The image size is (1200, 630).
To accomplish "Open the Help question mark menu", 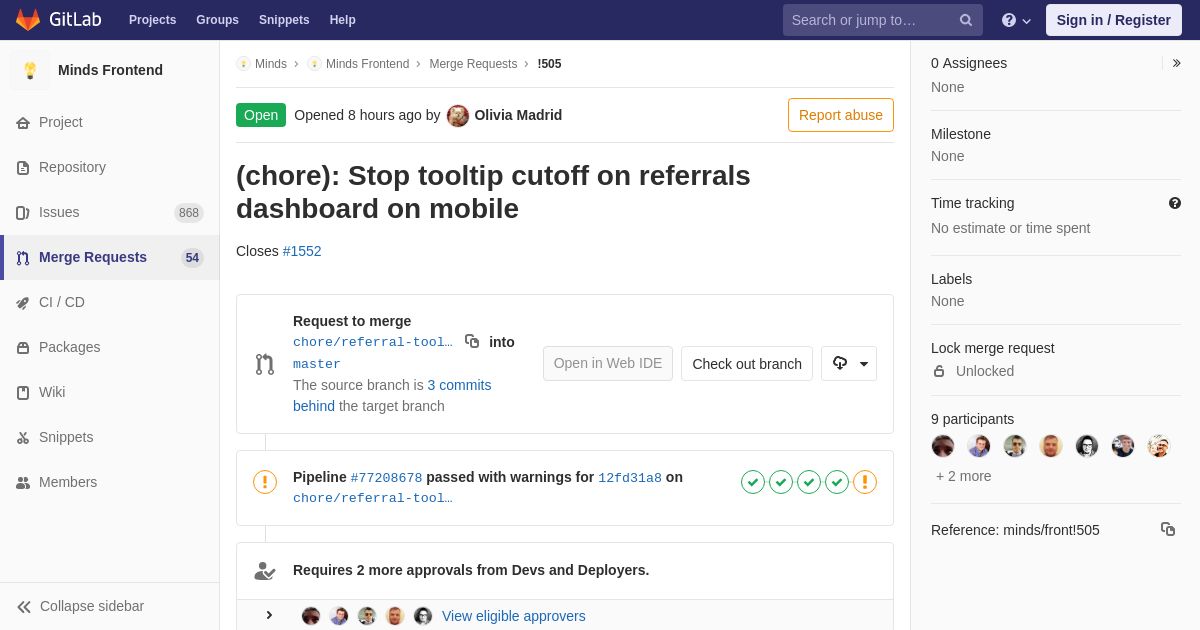I will point(1016,20).
